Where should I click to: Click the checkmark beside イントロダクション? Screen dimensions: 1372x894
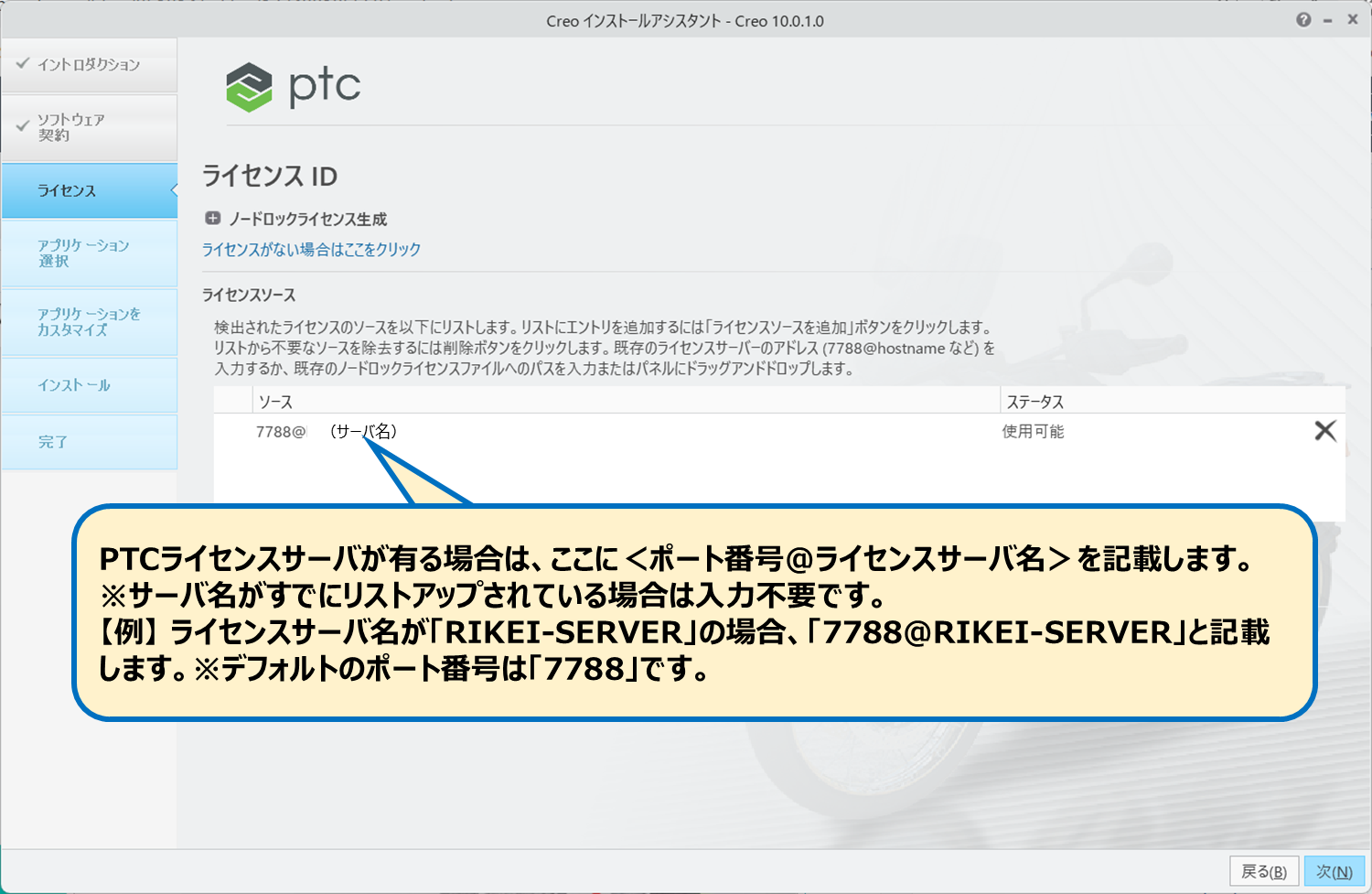pos(23,63)
